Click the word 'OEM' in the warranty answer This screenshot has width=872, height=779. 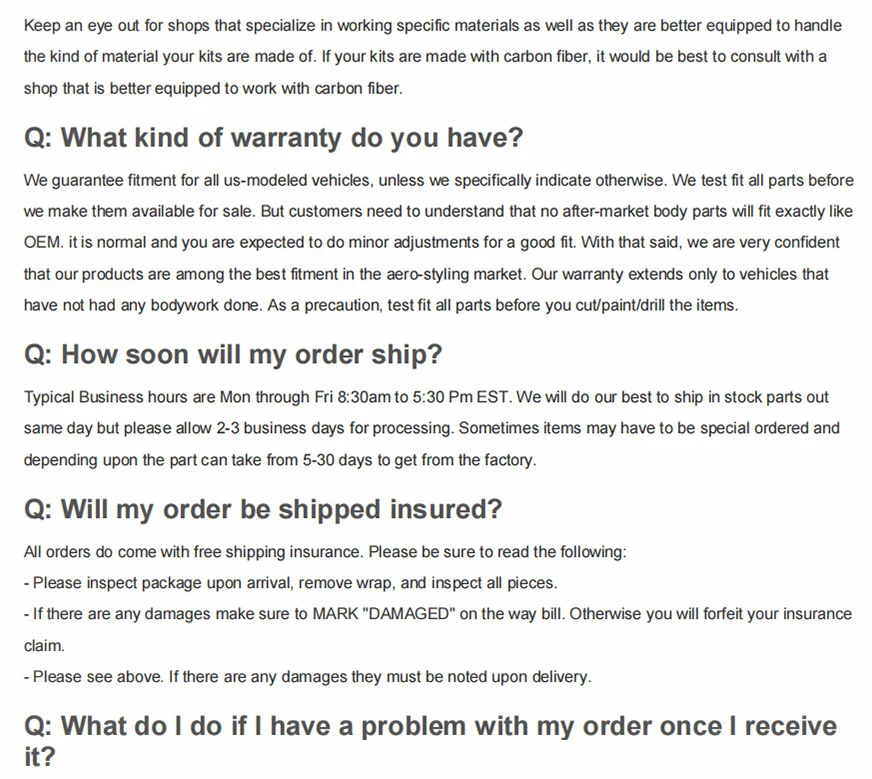41,242
